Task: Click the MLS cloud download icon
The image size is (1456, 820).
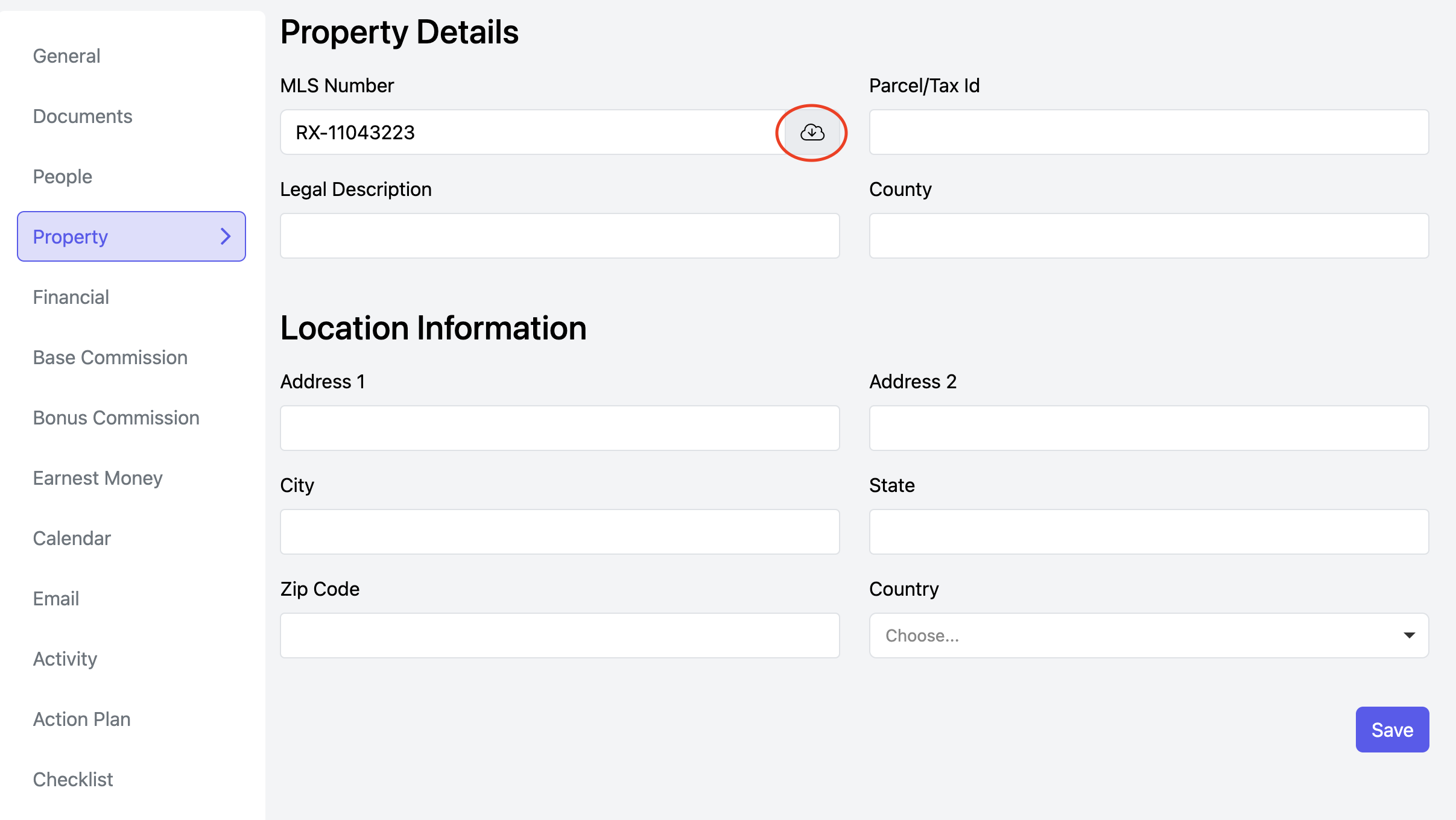Action: pyautogui.click(x=812, y=132)
